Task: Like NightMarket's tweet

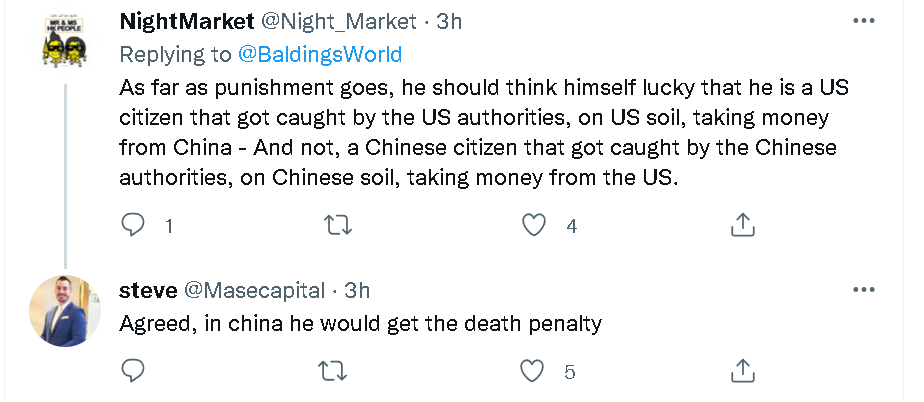Action: 537,225
